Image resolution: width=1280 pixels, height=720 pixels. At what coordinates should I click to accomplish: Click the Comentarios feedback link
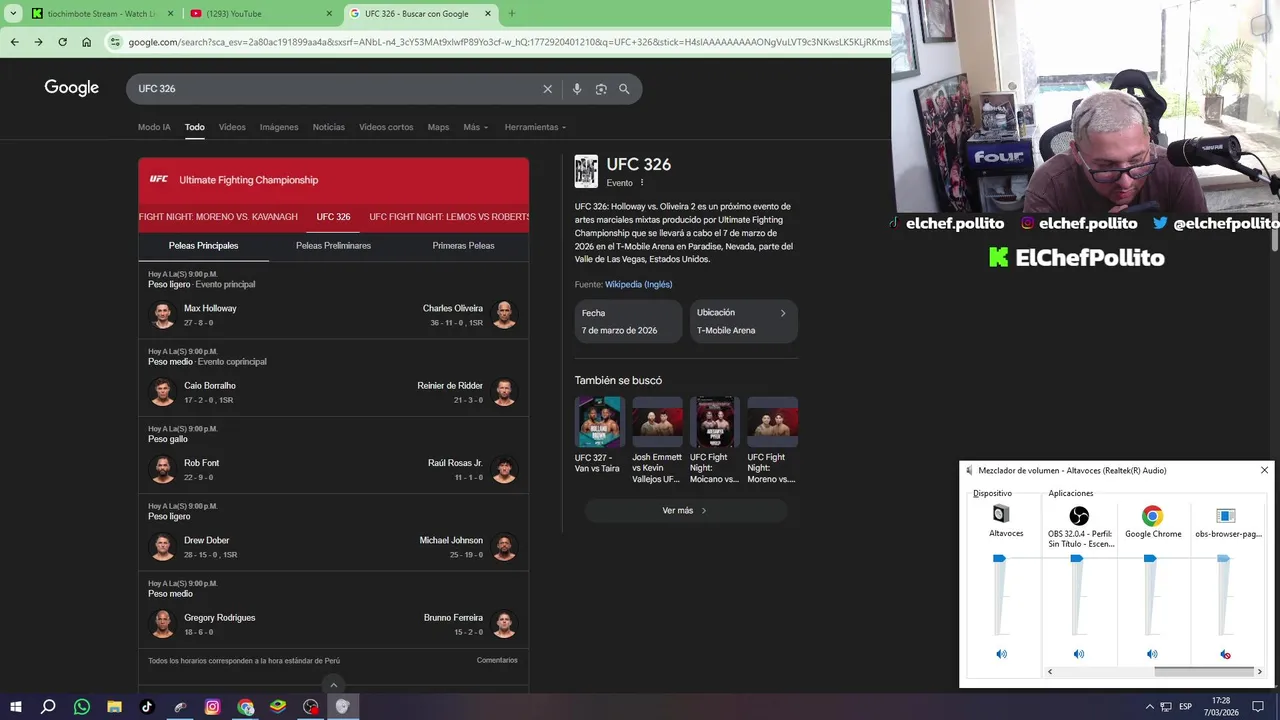tap(497, 660)
